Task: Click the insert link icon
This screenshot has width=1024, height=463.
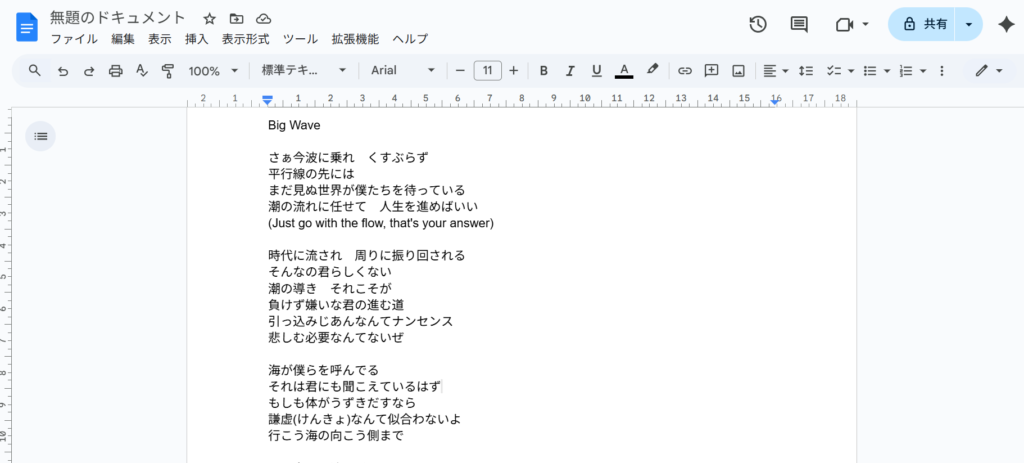Action: [685, 71]
